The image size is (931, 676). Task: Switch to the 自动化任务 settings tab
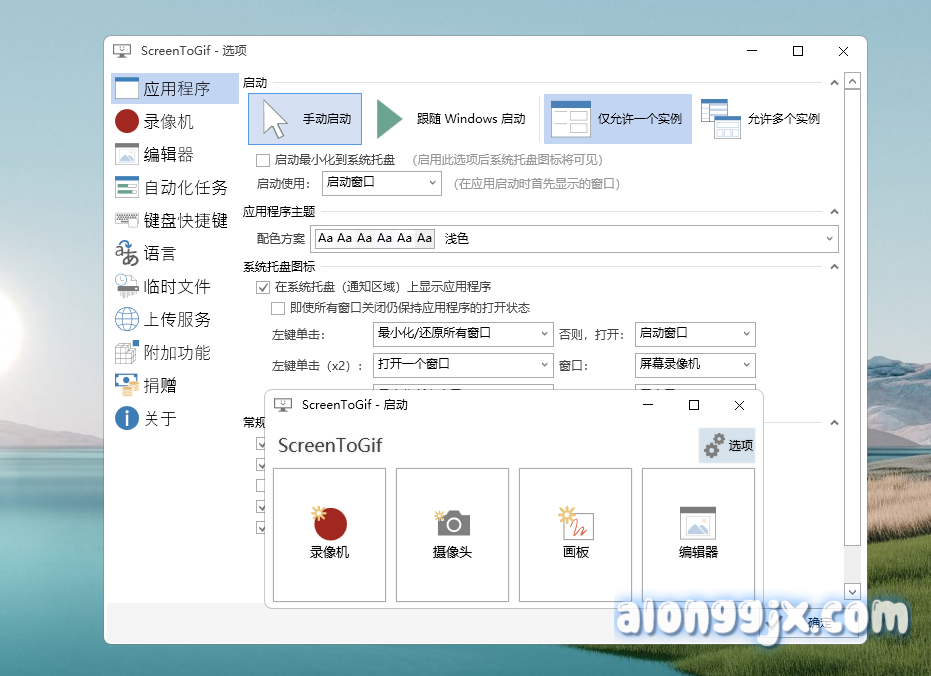[185, 188]
